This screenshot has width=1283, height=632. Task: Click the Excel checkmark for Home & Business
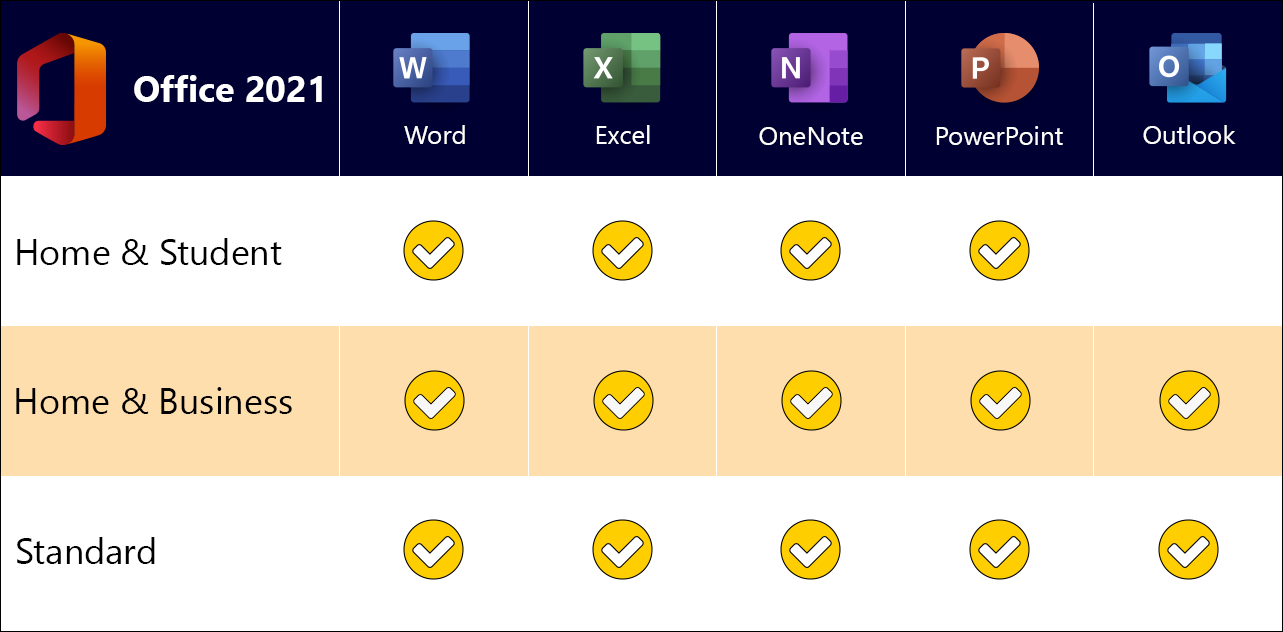pyautogui.click(x=623, y=401)
